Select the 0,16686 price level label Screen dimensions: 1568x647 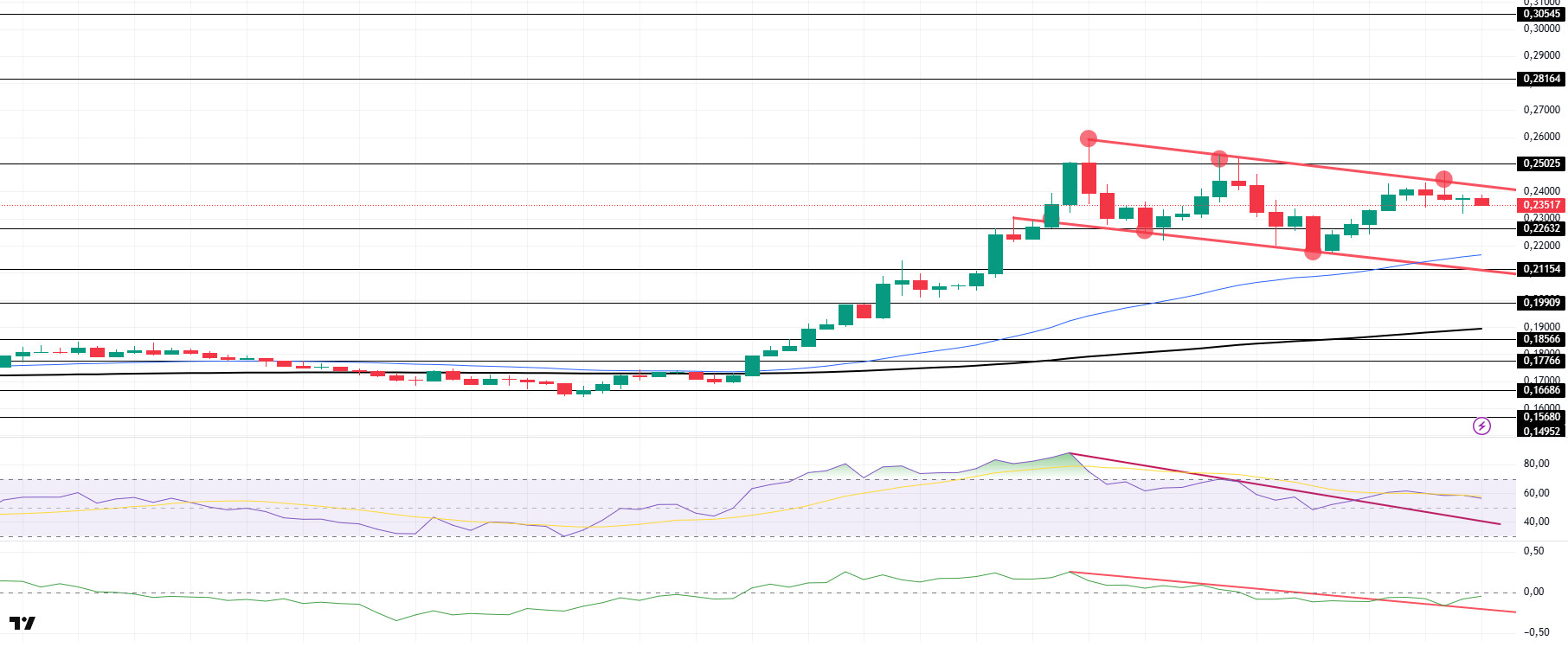[x=1541, y=390]
